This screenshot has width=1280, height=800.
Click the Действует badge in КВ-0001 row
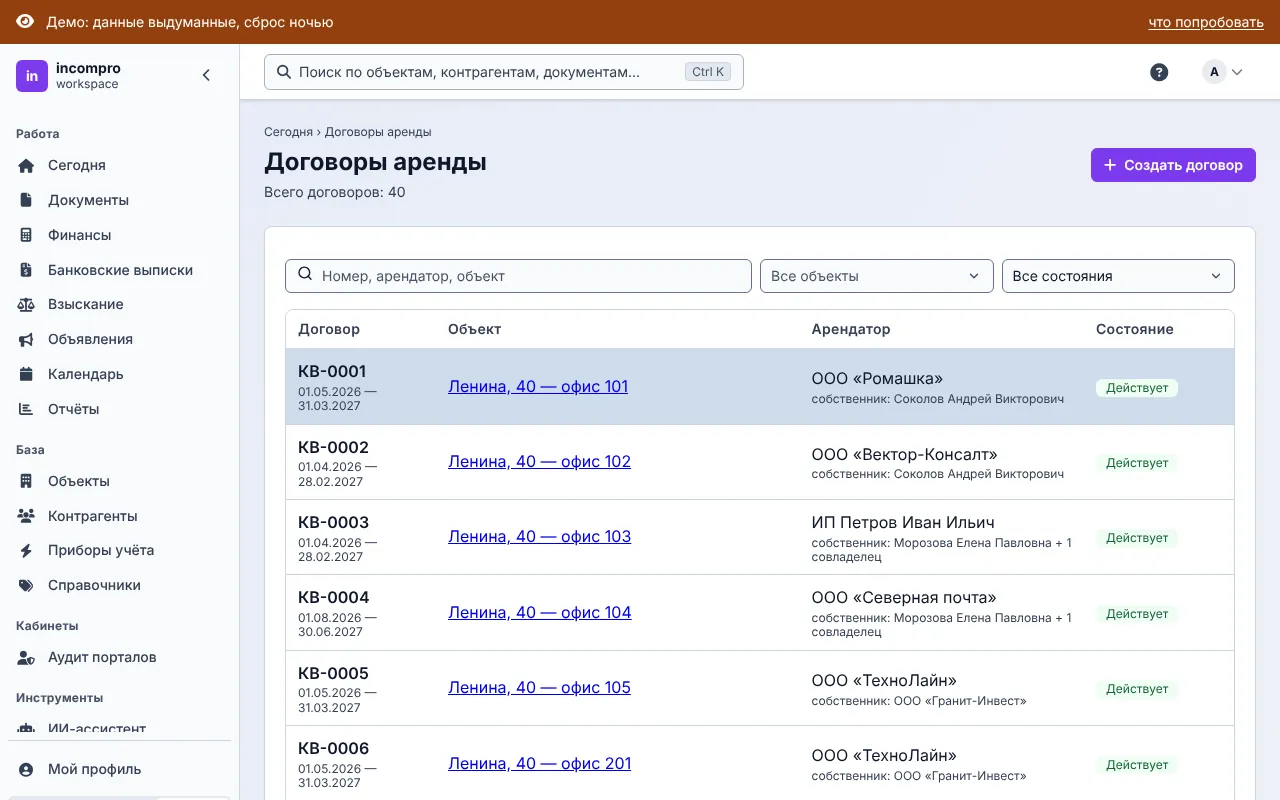click(1137, 388)
